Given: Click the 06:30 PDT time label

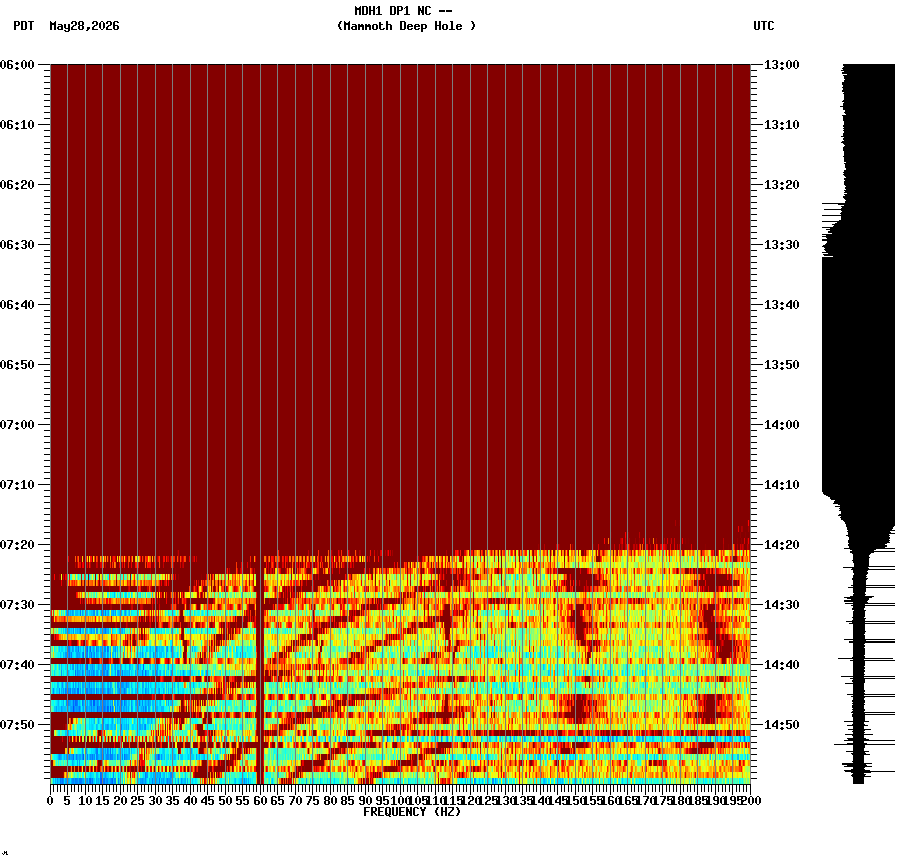Looking at the screenshot, I should 17,245.
